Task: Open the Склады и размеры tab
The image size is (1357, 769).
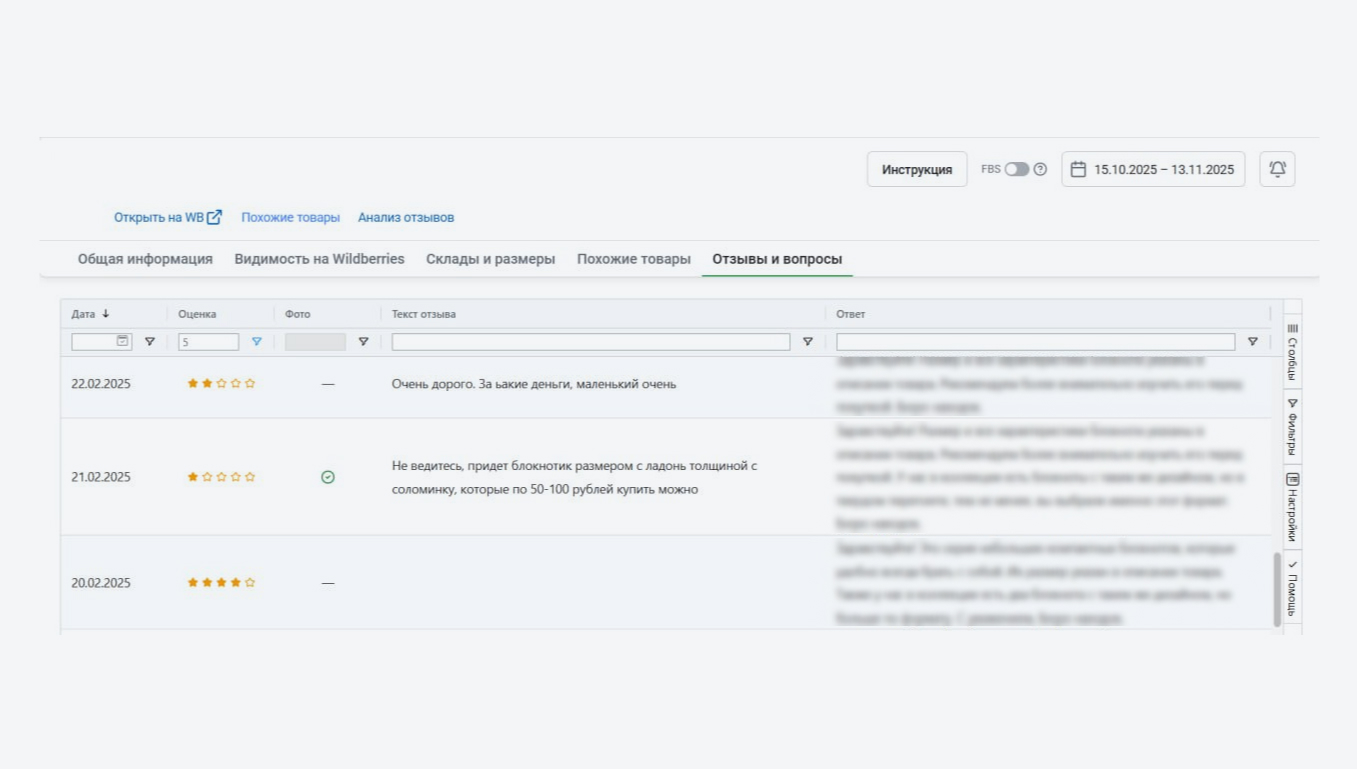Action: (490, 259)
